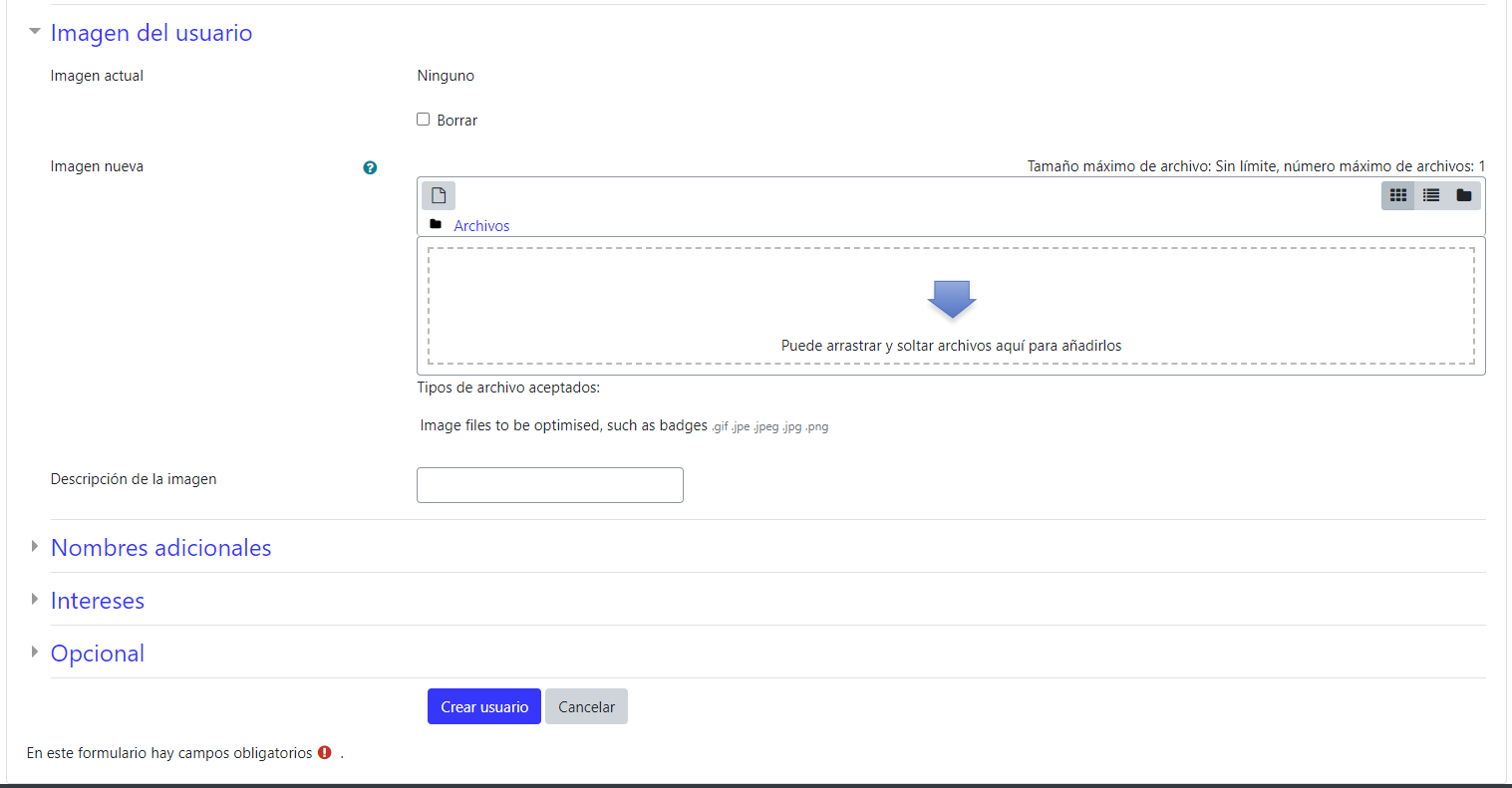The width and height of the screenshot is (1512, 788).
Task: Click the Imagen del usuario heading
Action: coord(151,33)
